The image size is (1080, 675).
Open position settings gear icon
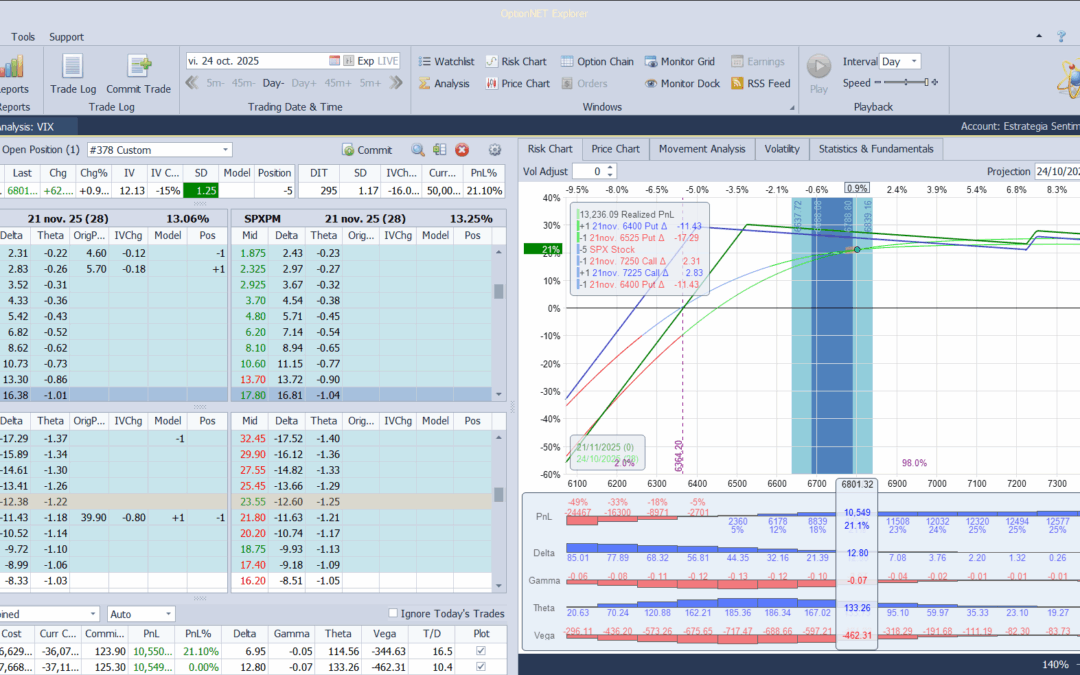(x=494, y=150)
